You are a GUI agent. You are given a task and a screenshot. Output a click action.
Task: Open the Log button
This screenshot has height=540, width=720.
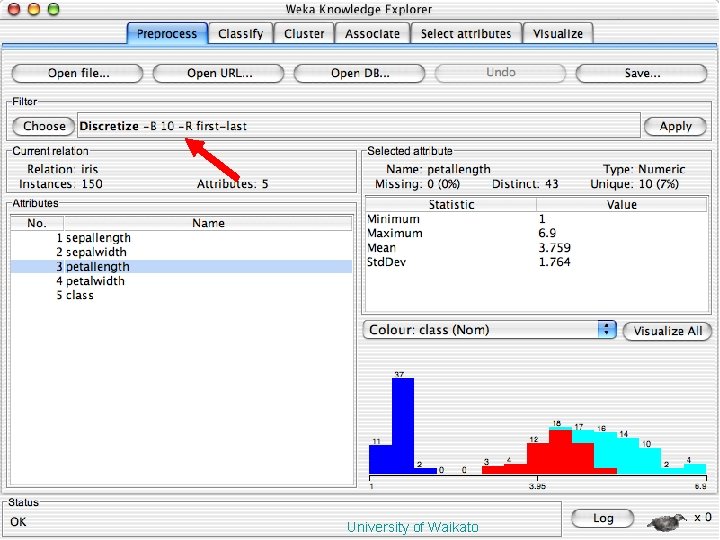tap(603, 518)
